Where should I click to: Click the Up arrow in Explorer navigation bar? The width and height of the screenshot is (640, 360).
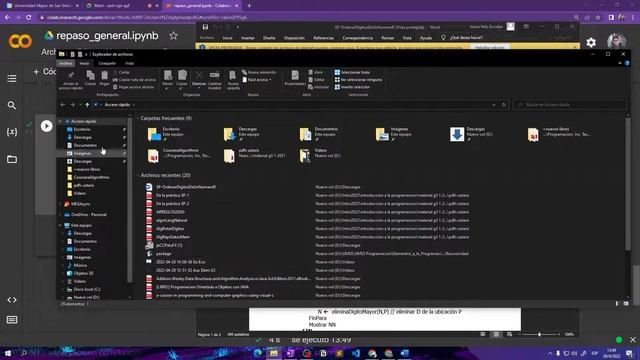pos(87,105)
